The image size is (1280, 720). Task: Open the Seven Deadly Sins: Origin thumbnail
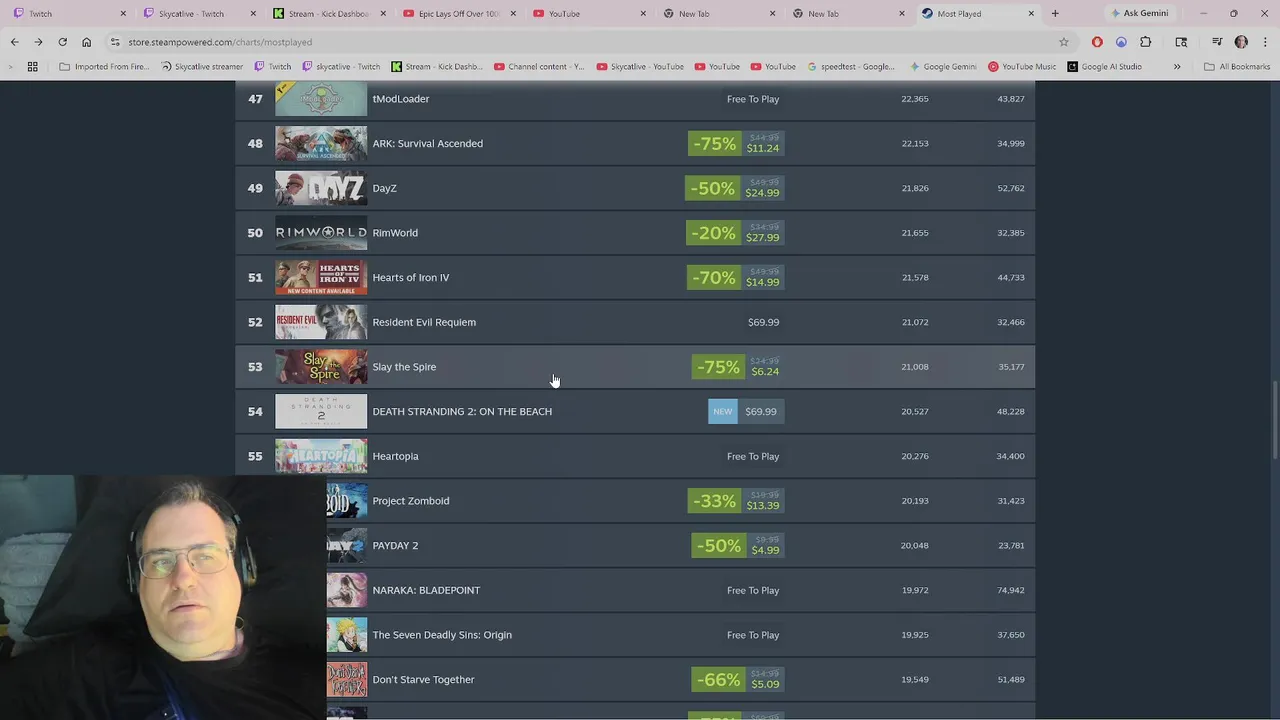pyautogui.click(x=347, y=635)
